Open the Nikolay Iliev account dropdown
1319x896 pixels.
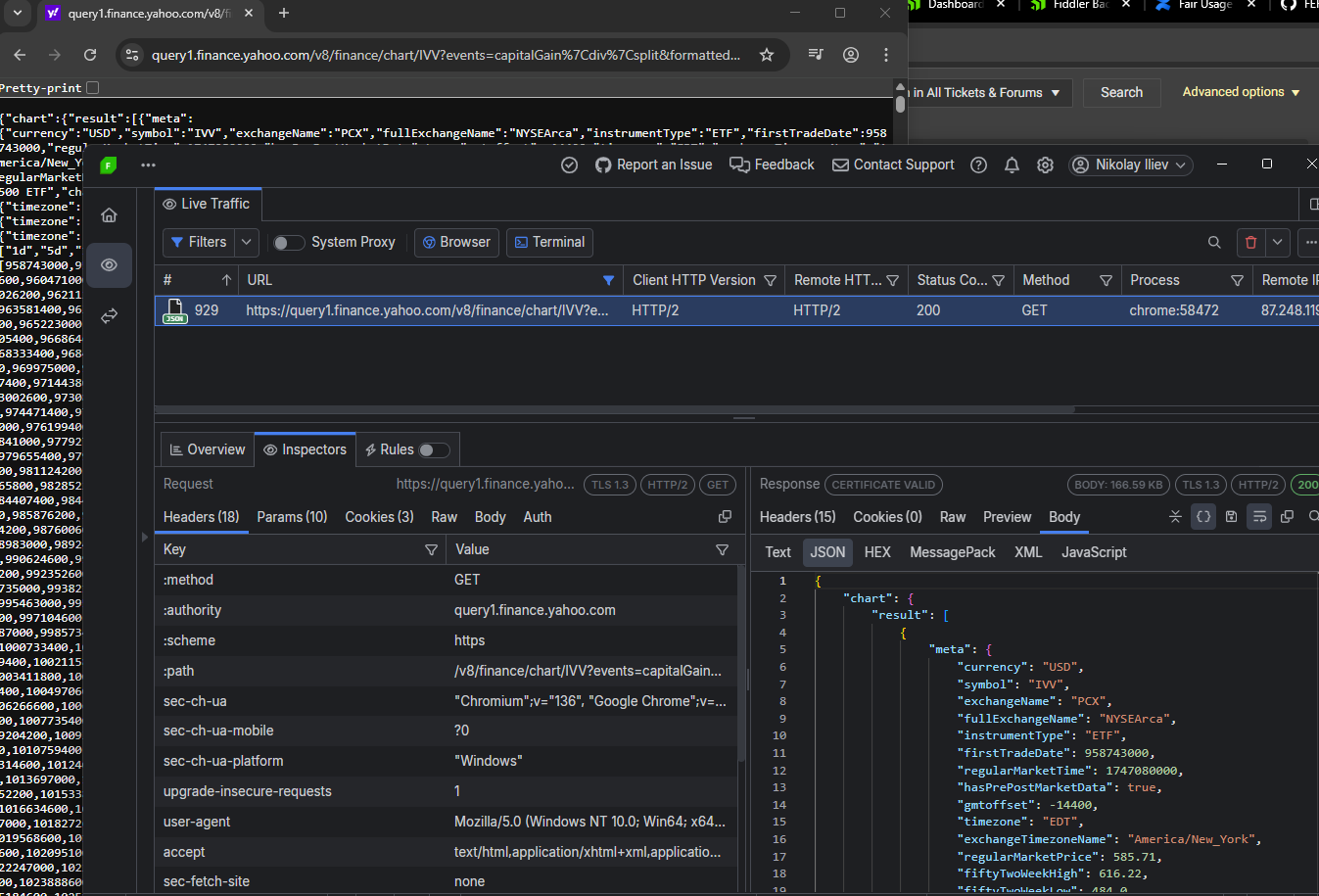point(1130,165)
